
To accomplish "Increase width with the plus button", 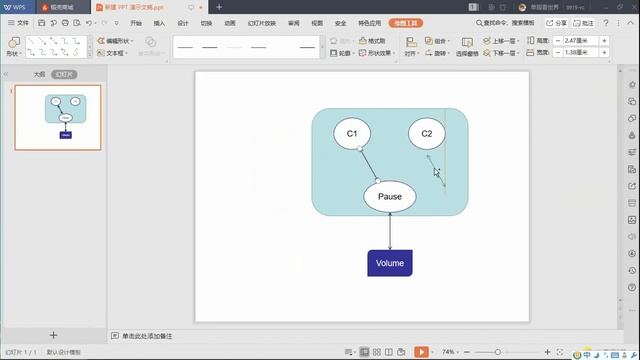I will [x=604, y=52].
